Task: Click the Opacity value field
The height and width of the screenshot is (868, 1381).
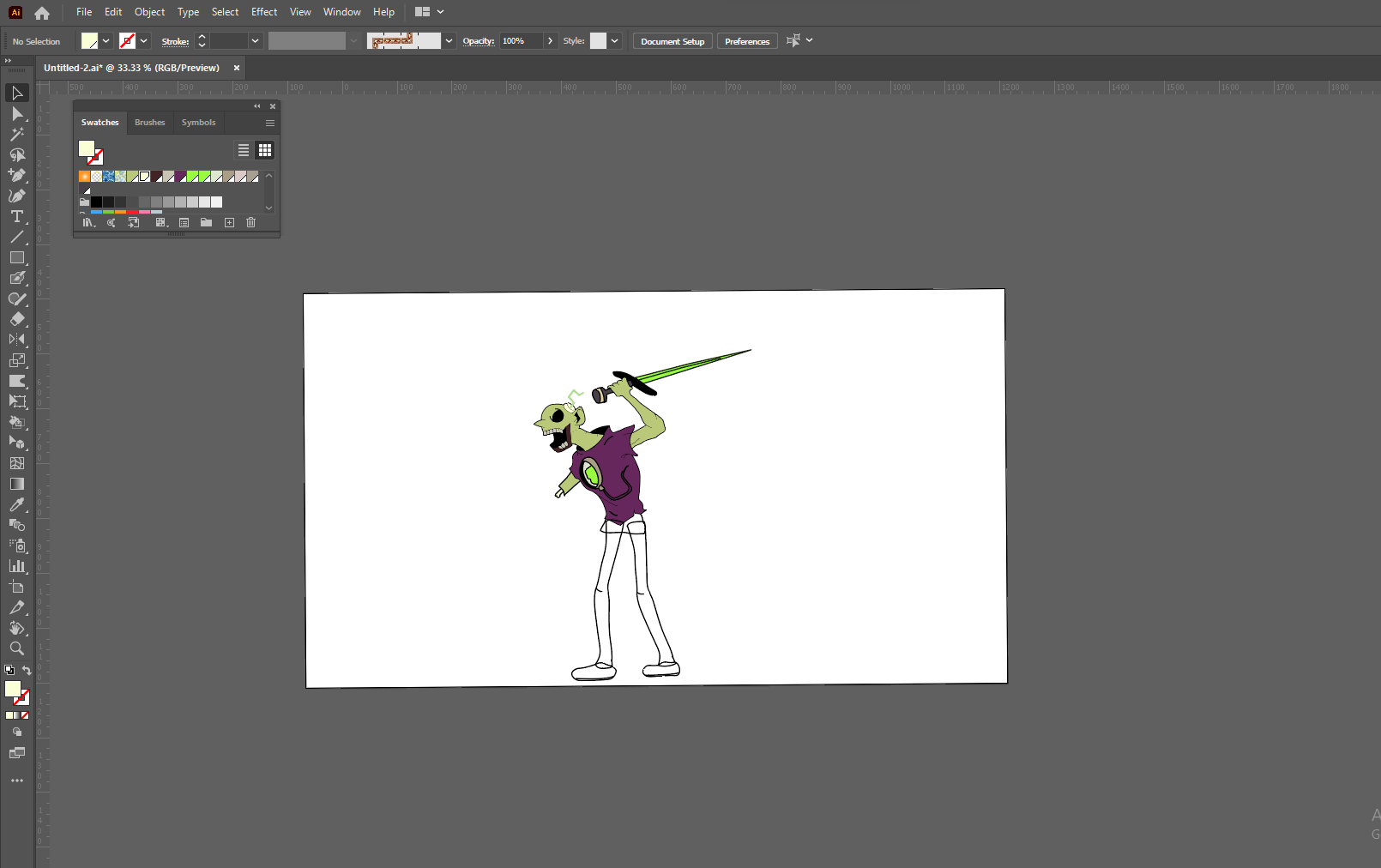Action: coord(522,41)
